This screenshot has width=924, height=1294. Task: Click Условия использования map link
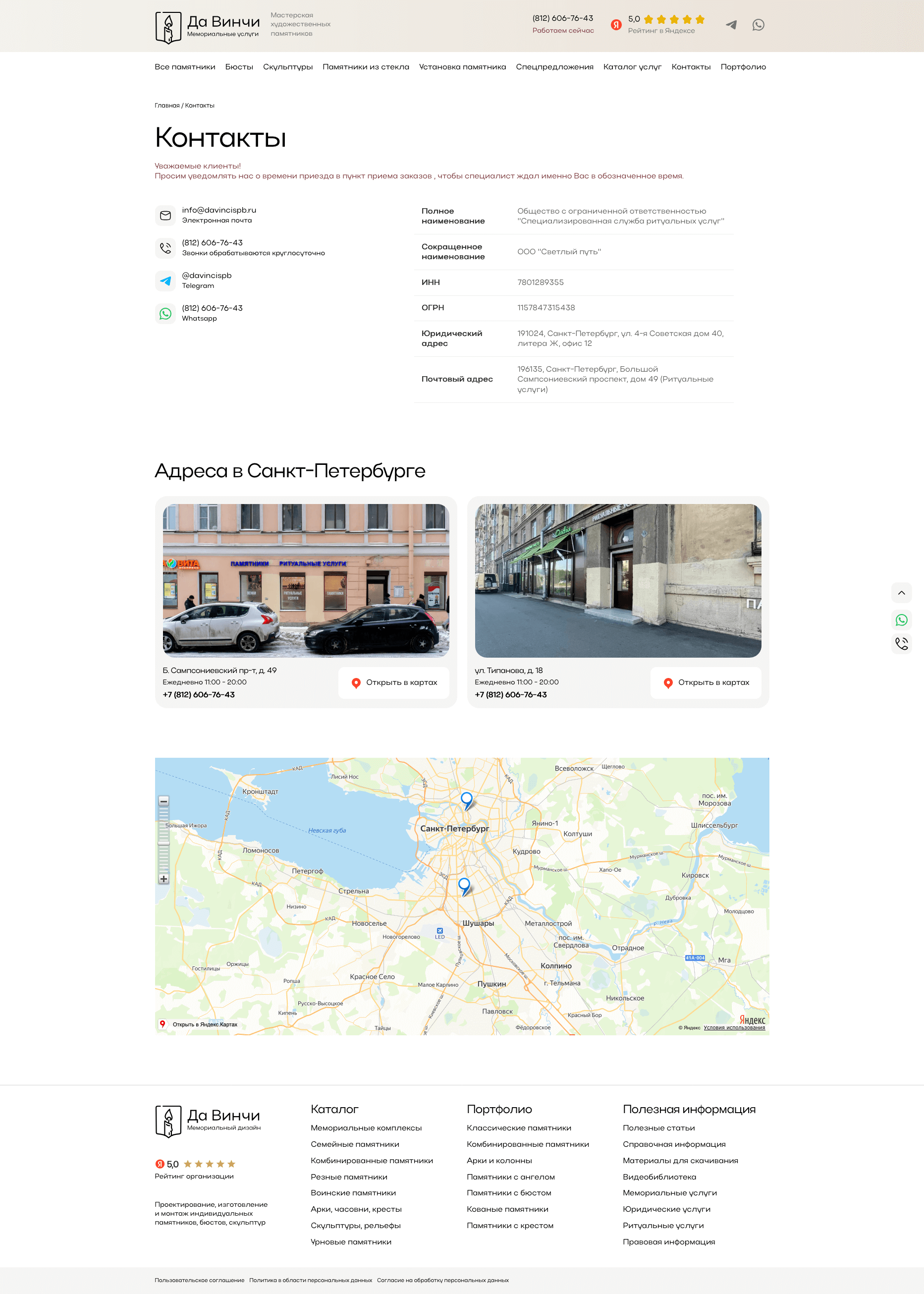coord(734,1028)
